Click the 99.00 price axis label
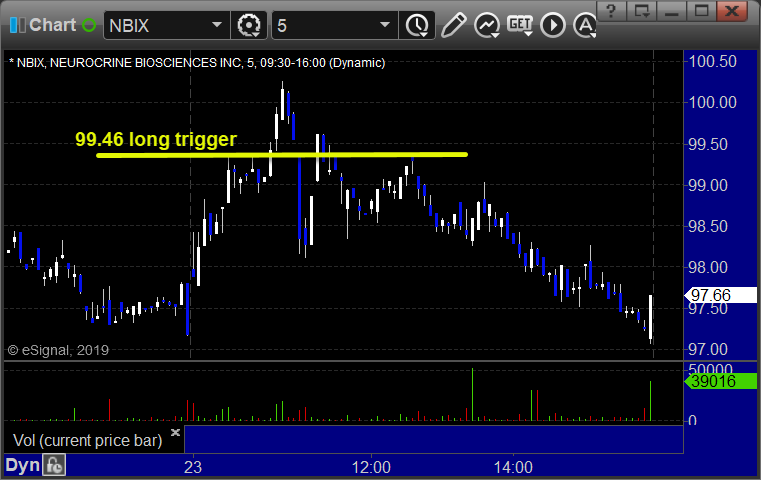This screenshot has height=480, width=761. 708,185
